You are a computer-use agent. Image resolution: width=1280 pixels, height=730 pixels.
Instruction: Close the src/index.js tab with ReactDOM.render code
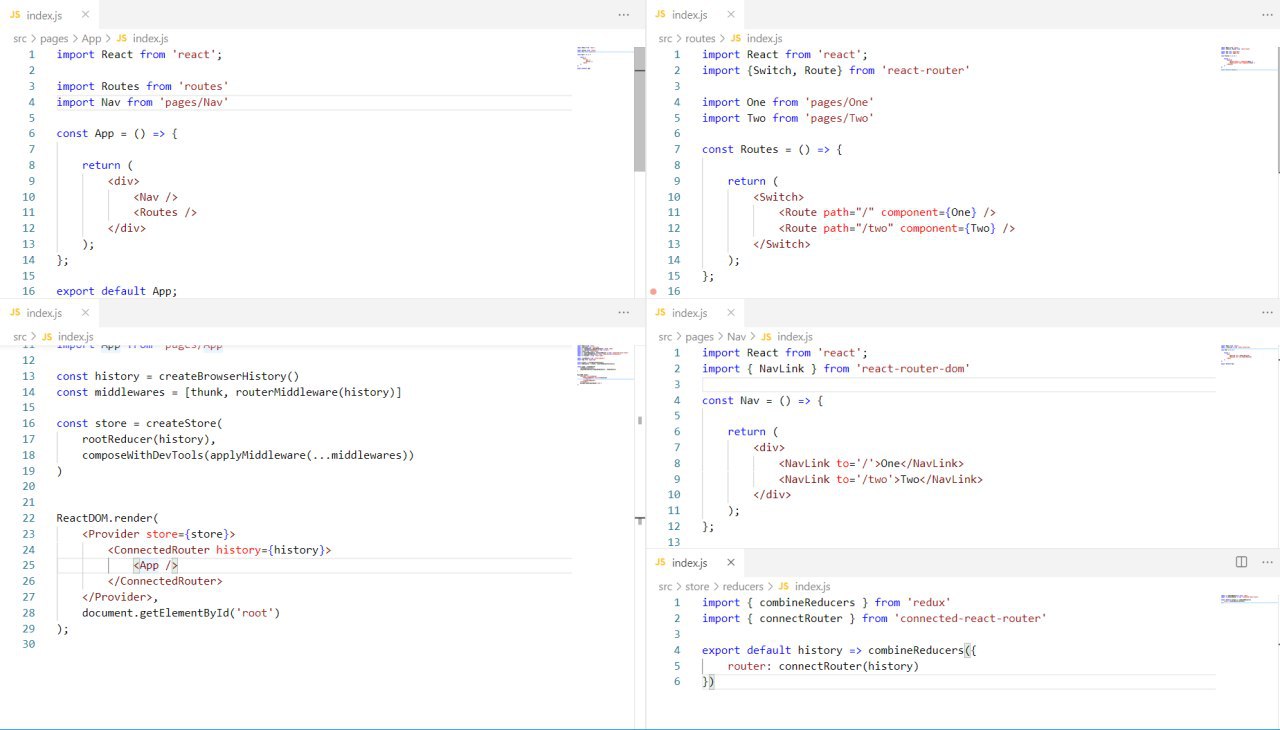85,313
